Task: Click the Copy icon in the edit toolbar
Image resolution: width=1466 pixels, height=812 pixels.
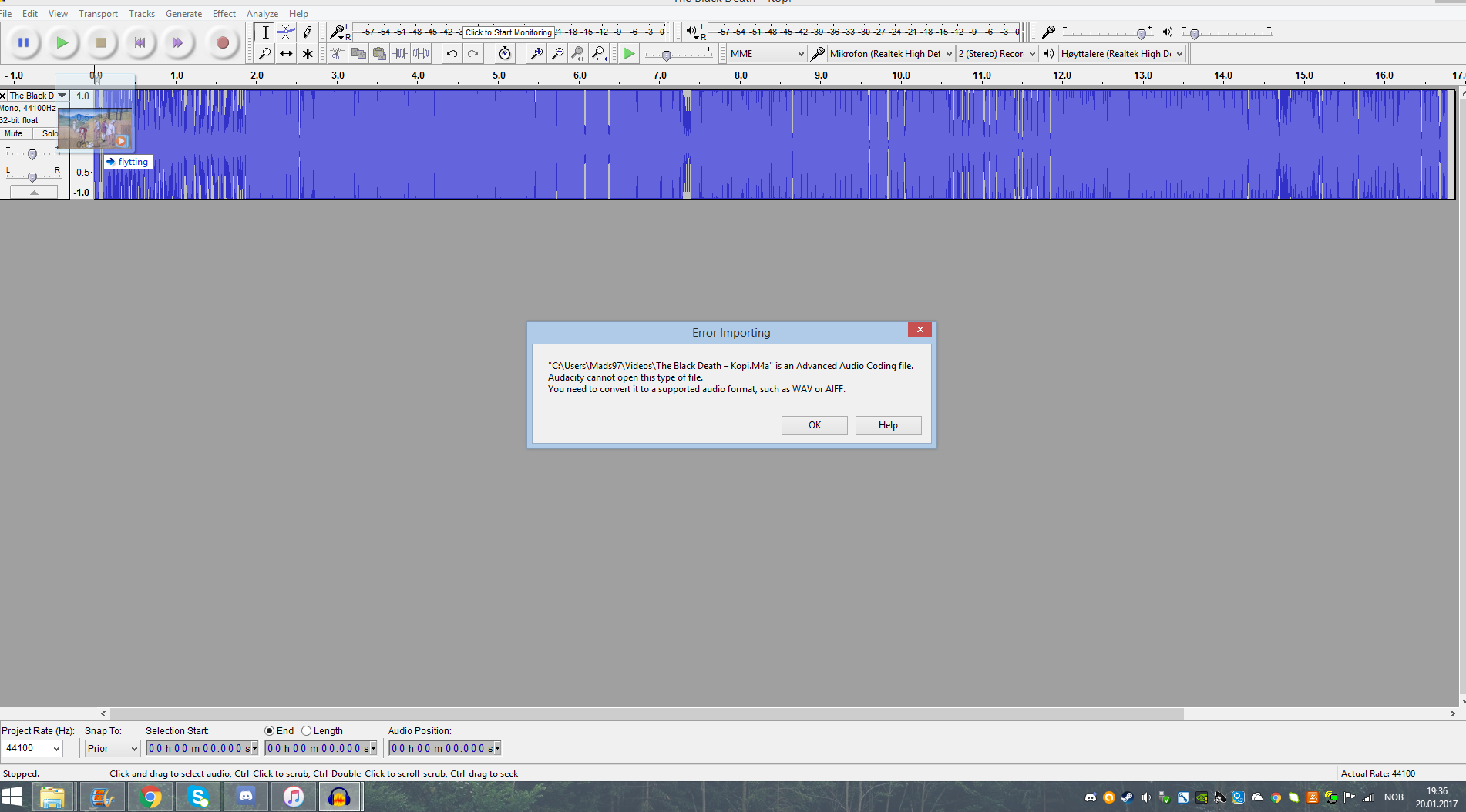Action: (x=358, y=53)
